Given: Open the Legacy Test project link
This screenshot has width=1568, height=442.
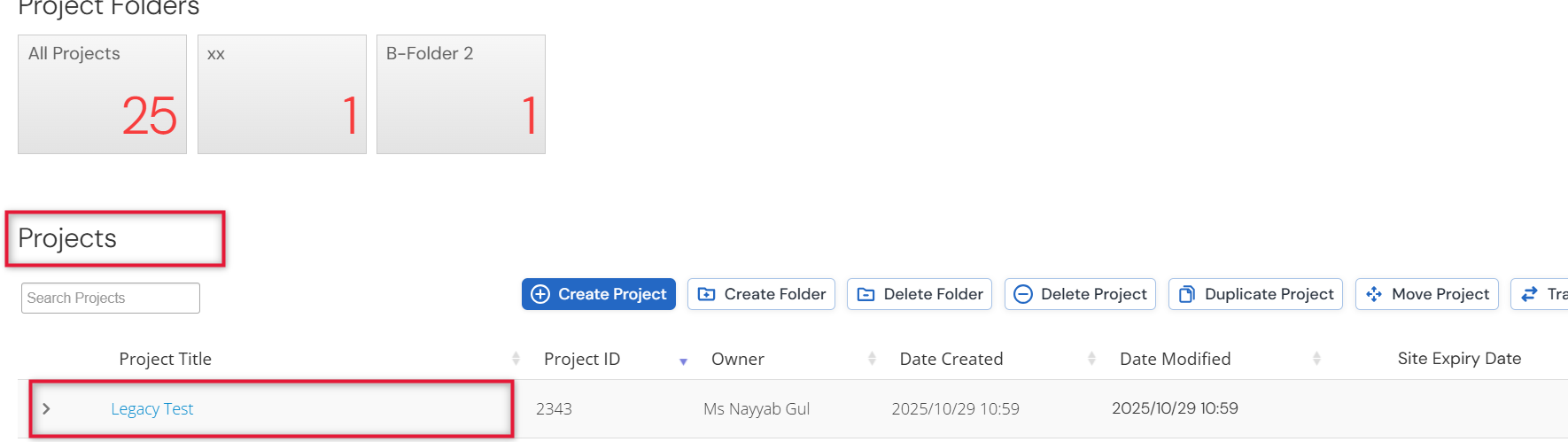Looking at the screenshot, I should pyautogui.click(x=151, y=409).
